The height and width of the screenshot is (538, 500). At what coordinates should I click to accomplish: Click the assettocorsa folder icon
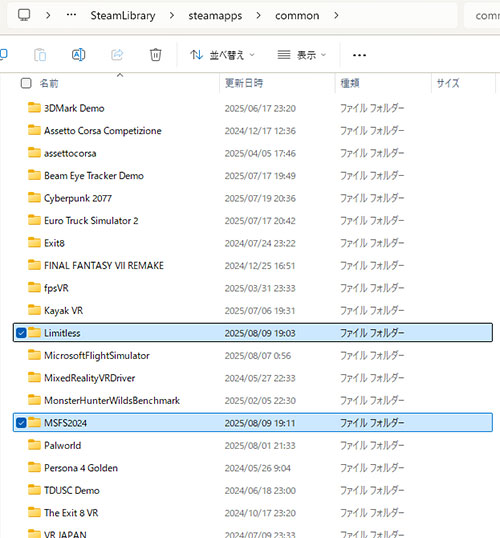coord(34,153)
